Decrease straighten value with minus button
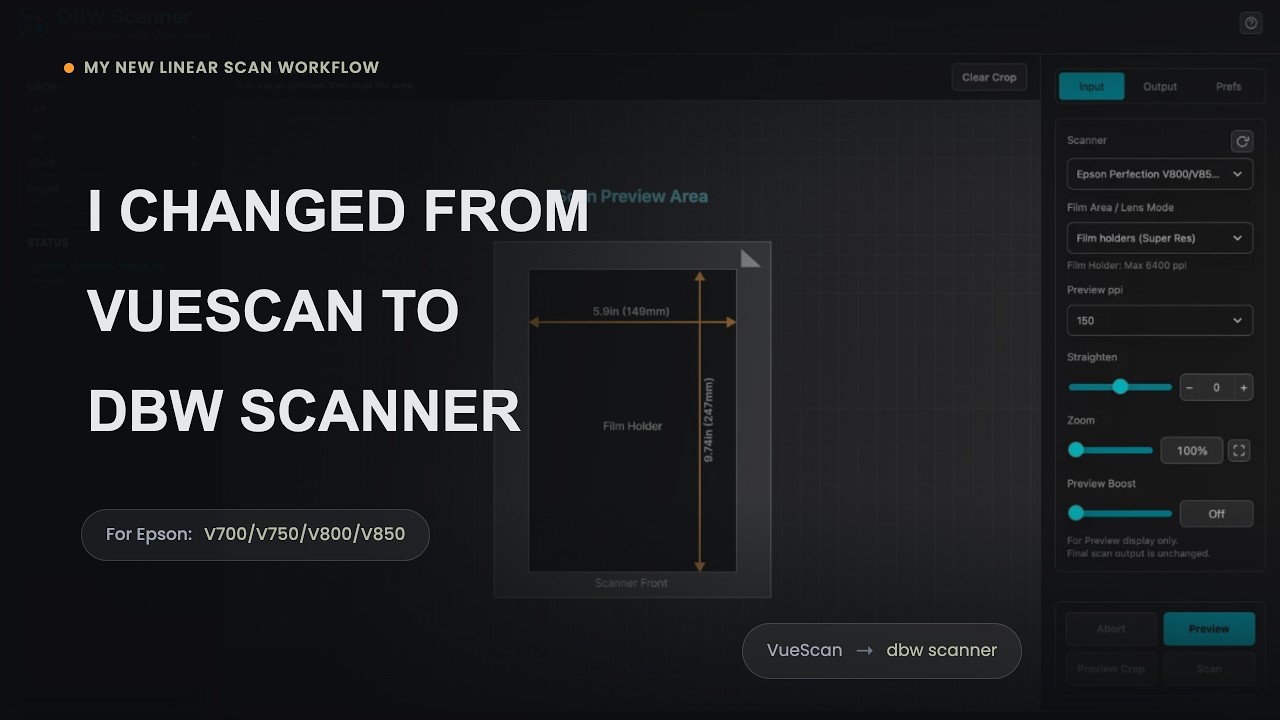Screen dimensions: 1280x720 point(1189,387)
